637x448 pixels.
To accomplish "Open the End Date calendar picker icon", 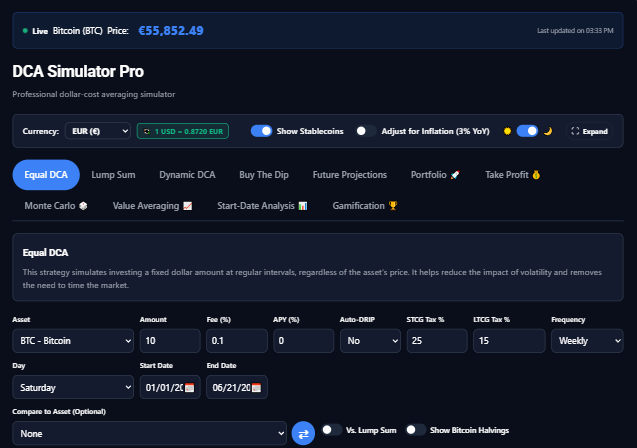I will [256, 387].
